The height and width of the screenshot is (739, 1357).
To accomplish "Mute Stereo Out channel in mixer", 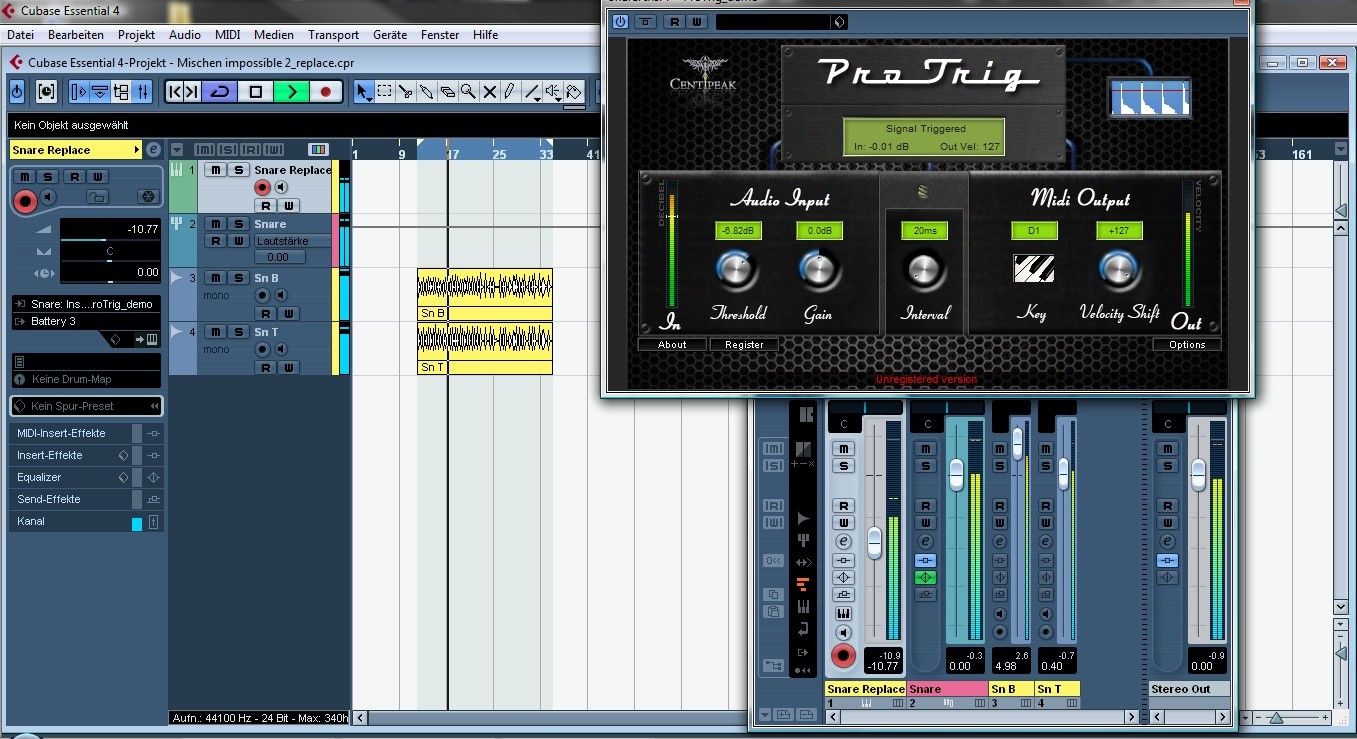I will point(1167,449).
